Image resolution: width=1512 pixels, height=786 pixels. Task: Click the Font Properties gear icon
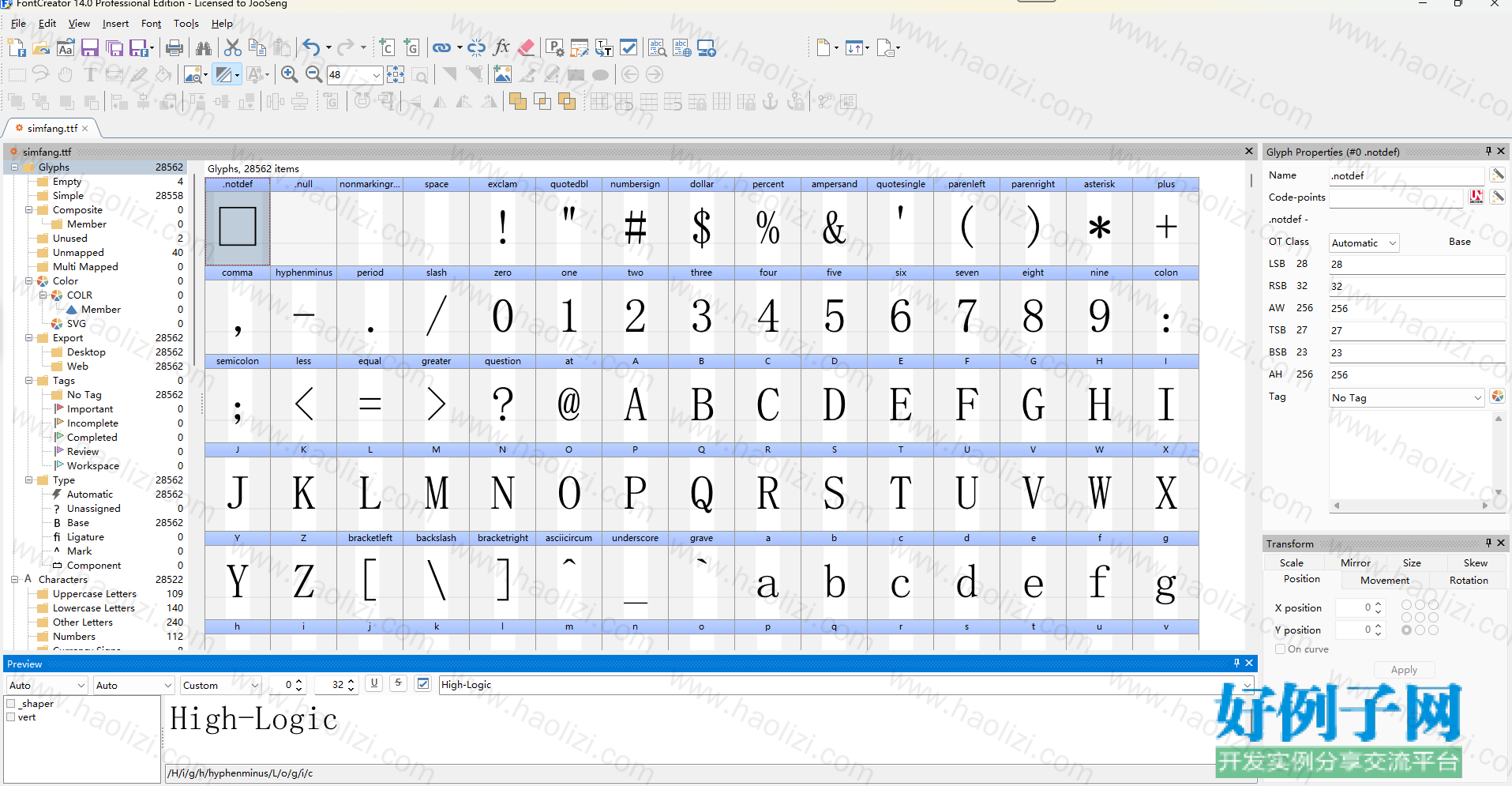[555, 48]
